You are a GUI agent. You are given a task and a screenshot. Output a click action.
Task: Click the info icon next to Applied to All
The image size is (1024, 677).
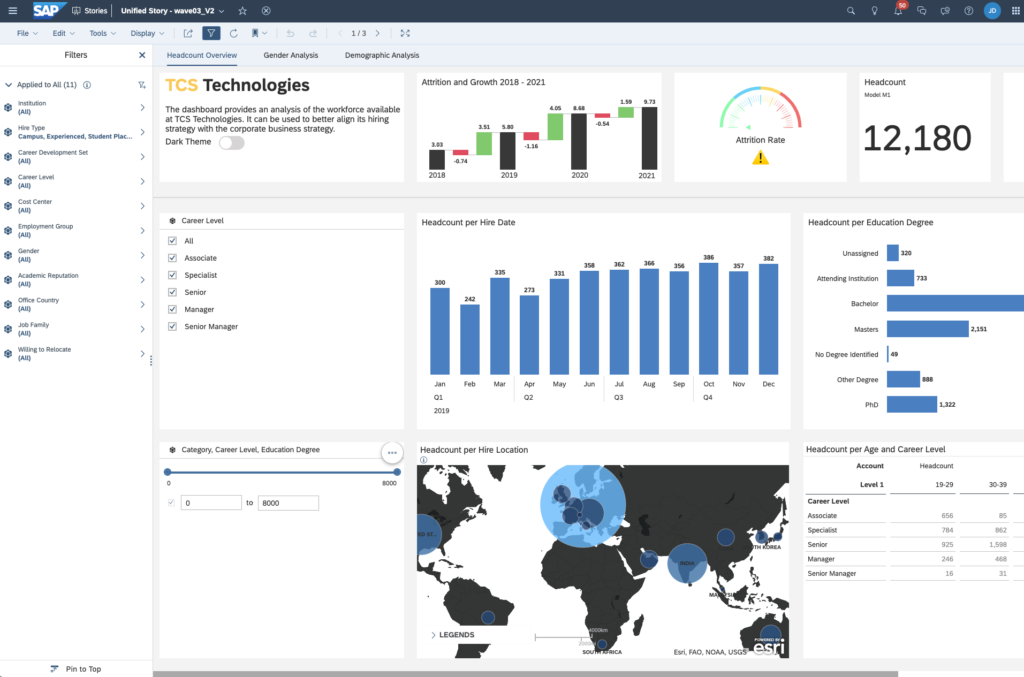coord(87,85)
